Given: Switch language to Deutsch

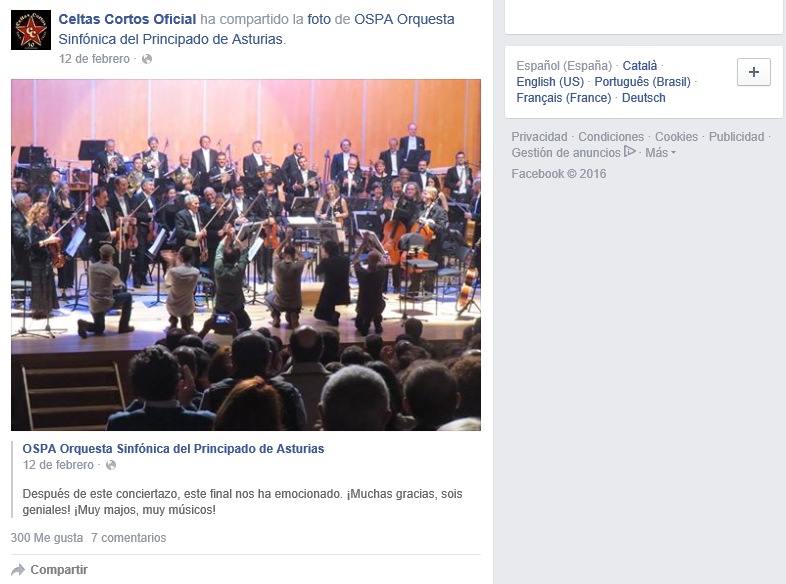Looking at the screenshot, I should (x=644, y=98).
